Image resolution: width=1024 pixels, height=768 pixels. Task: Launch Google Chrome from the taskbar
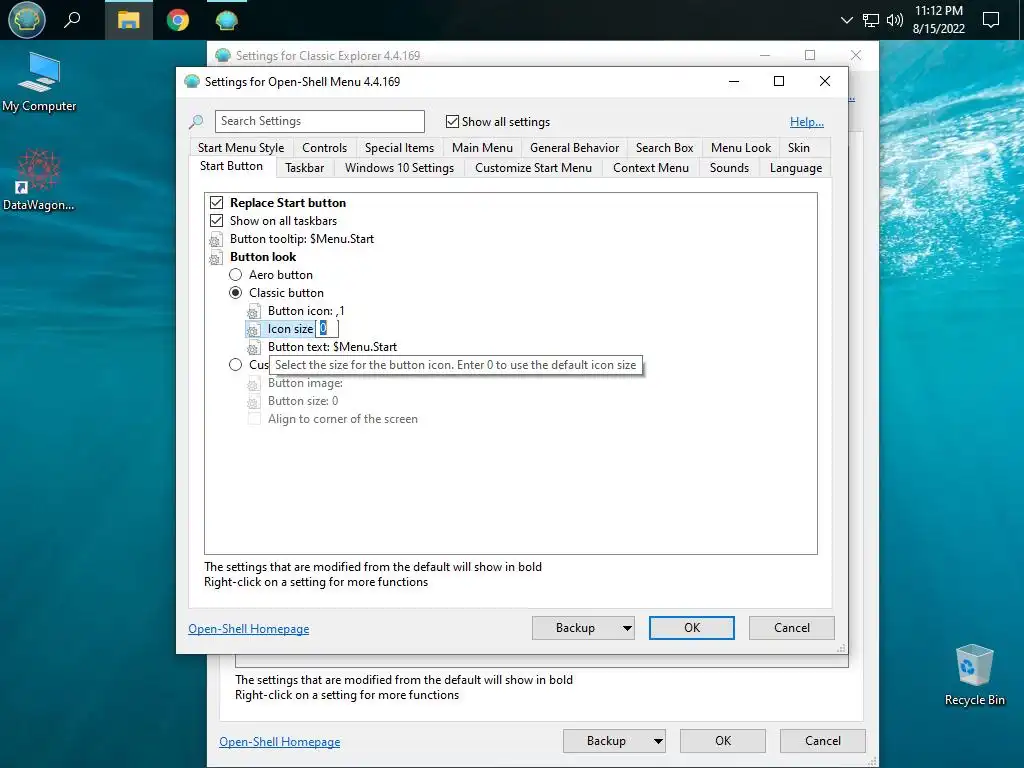(x=178, y=20)
